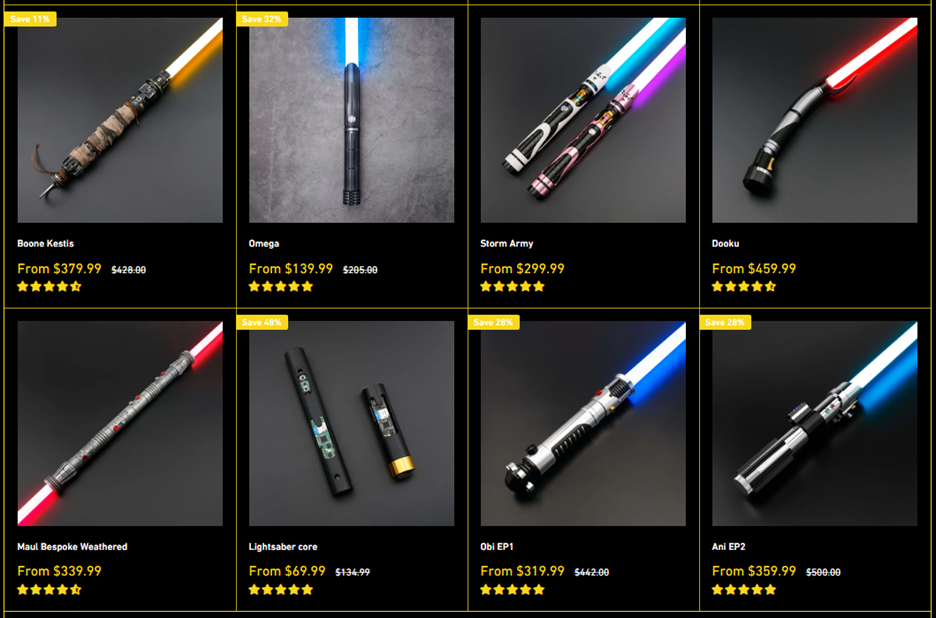Click the Boone Kestis product title
The height and width of the screenshot is (618, 936).
[45, 244]
